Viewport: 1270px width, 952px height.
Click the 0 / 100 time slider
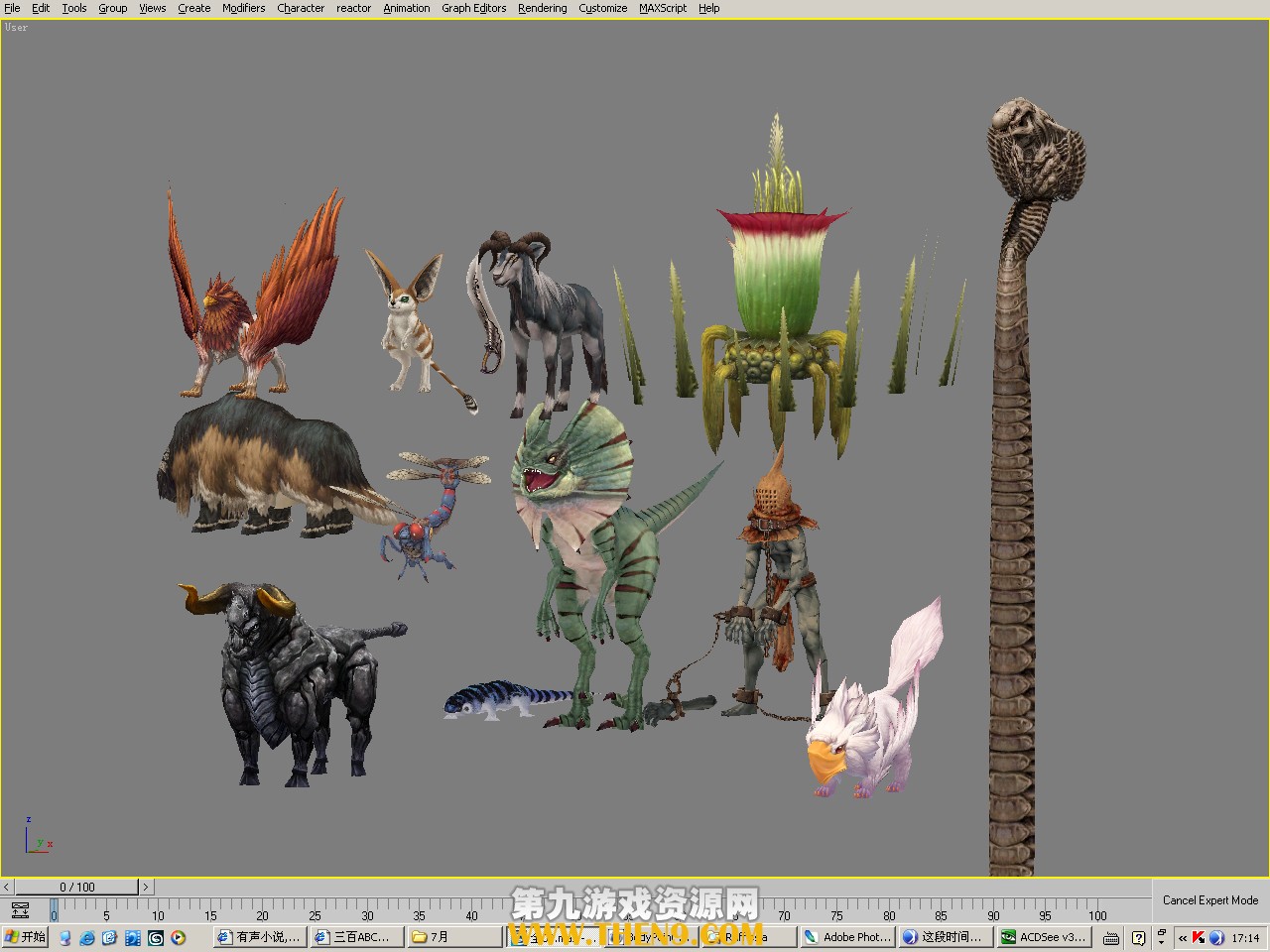[x=76, y=887]
